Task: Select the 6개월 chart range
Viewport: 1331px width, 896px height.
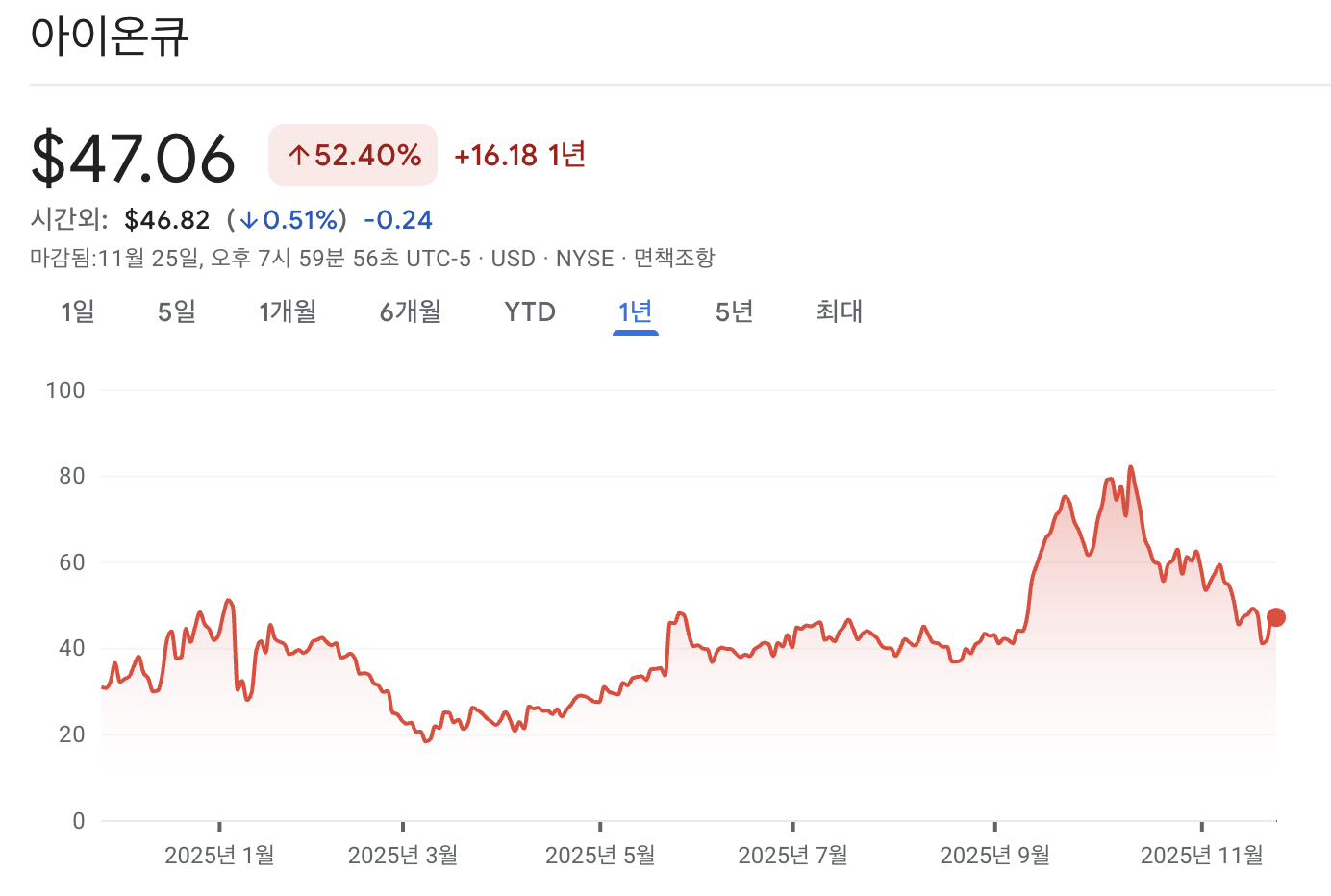Action: (x=410, y=311)
